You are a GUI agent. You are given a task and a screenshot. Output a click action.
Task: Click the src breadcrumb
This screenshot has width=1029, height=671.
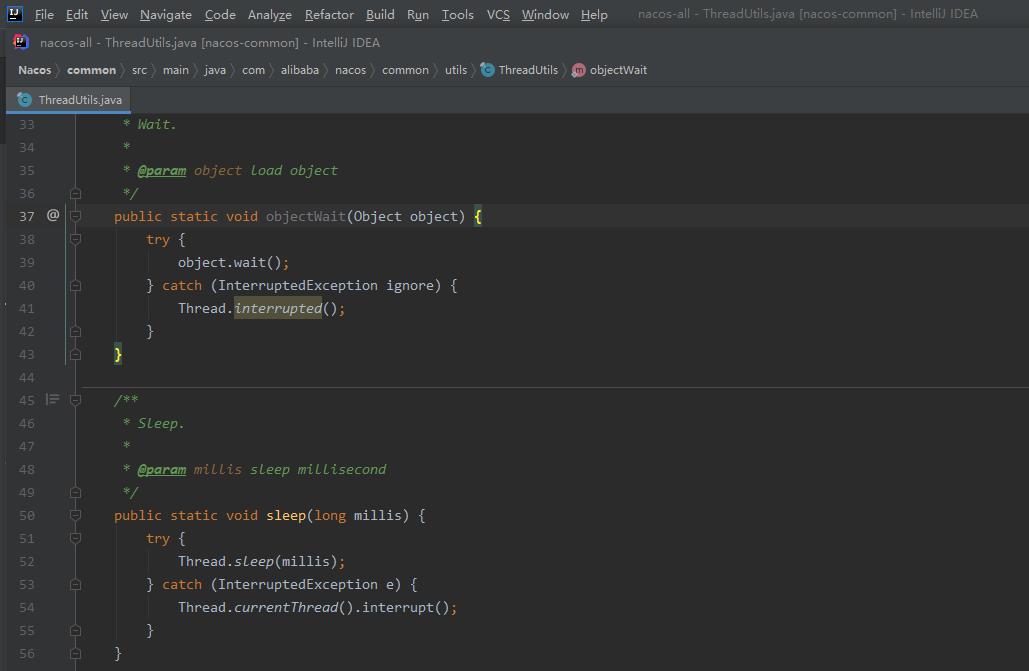(139, 70)
